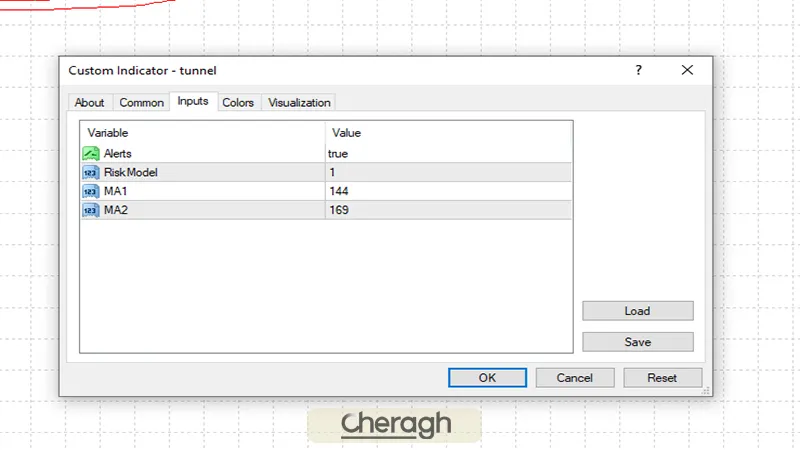Image resolution: width=800 pixels, height=450 pixels.
Task: Open the Common tab
Action: pyautogui.click(x=141, y=102)
